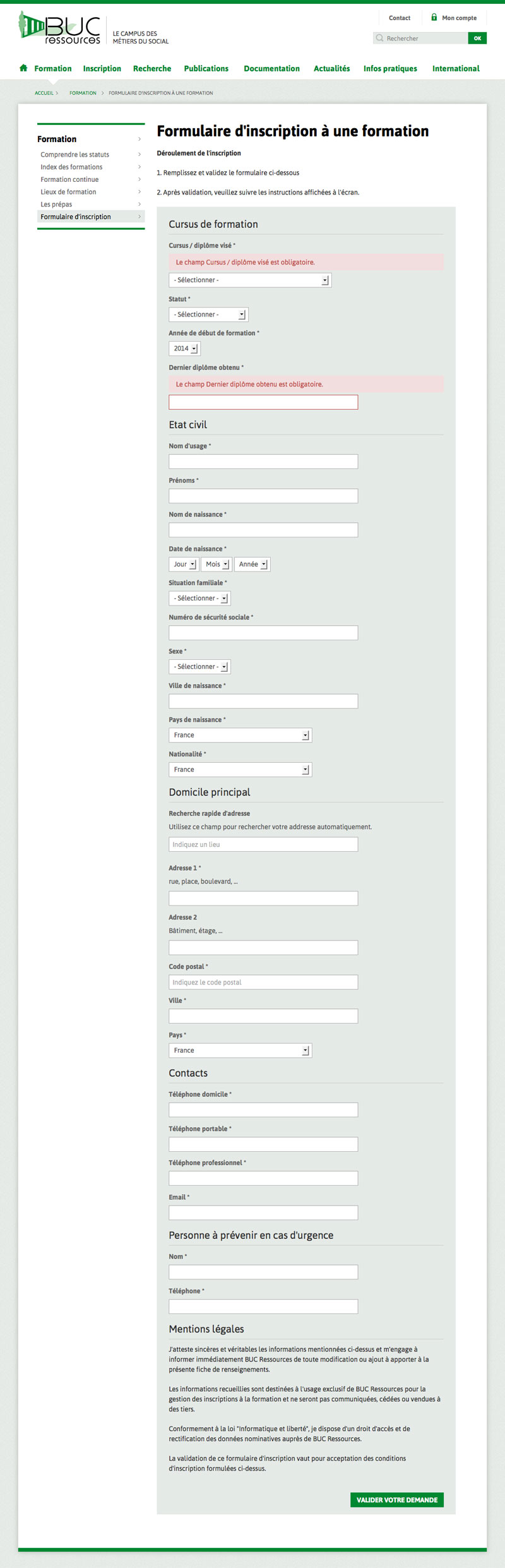The width and height of the screenshot is (505, 1568).
Task: Click the Email input field
Action: tap(263, 1212)
